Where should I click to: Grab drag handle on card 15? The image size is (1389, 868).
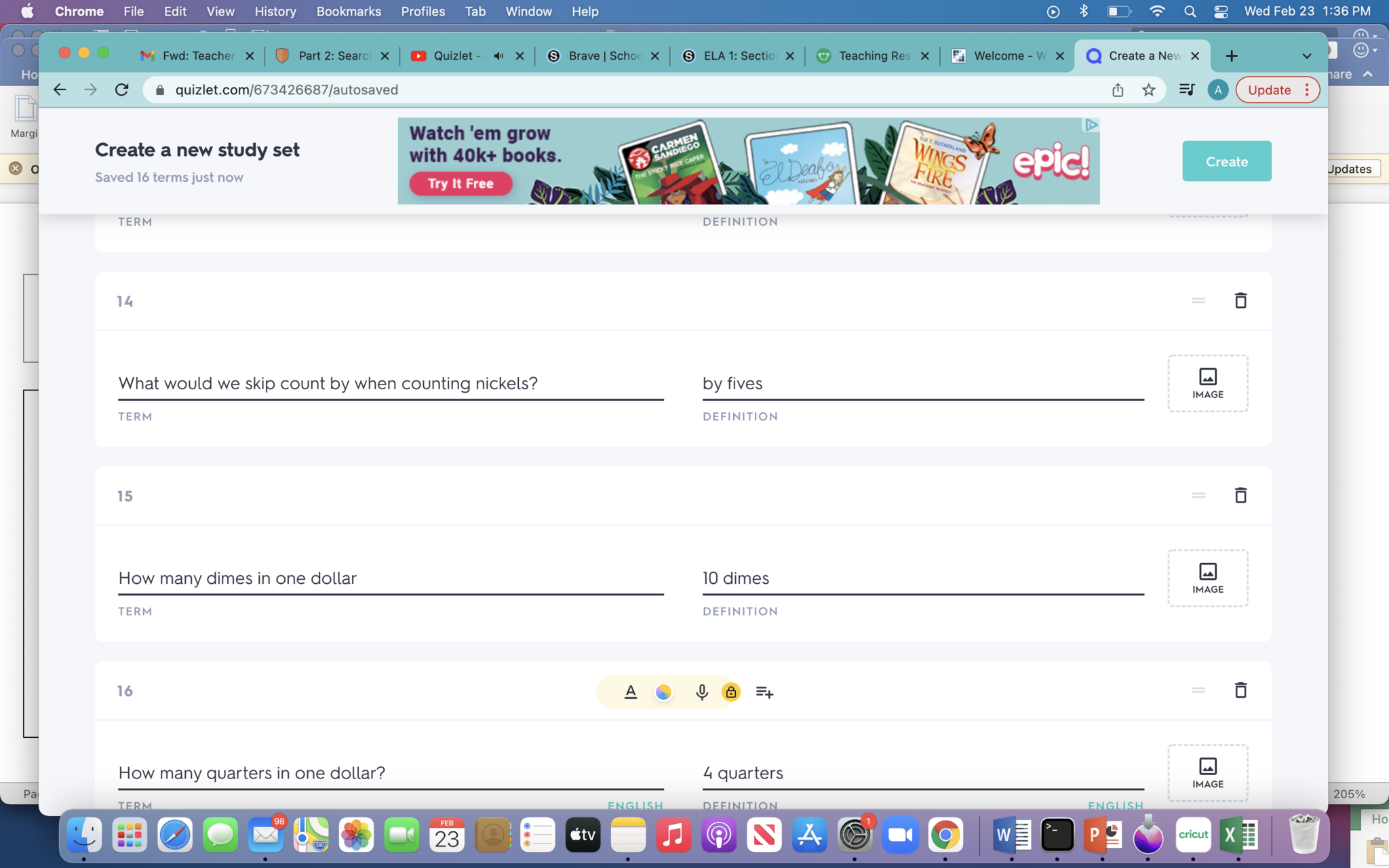point(1198,495)
